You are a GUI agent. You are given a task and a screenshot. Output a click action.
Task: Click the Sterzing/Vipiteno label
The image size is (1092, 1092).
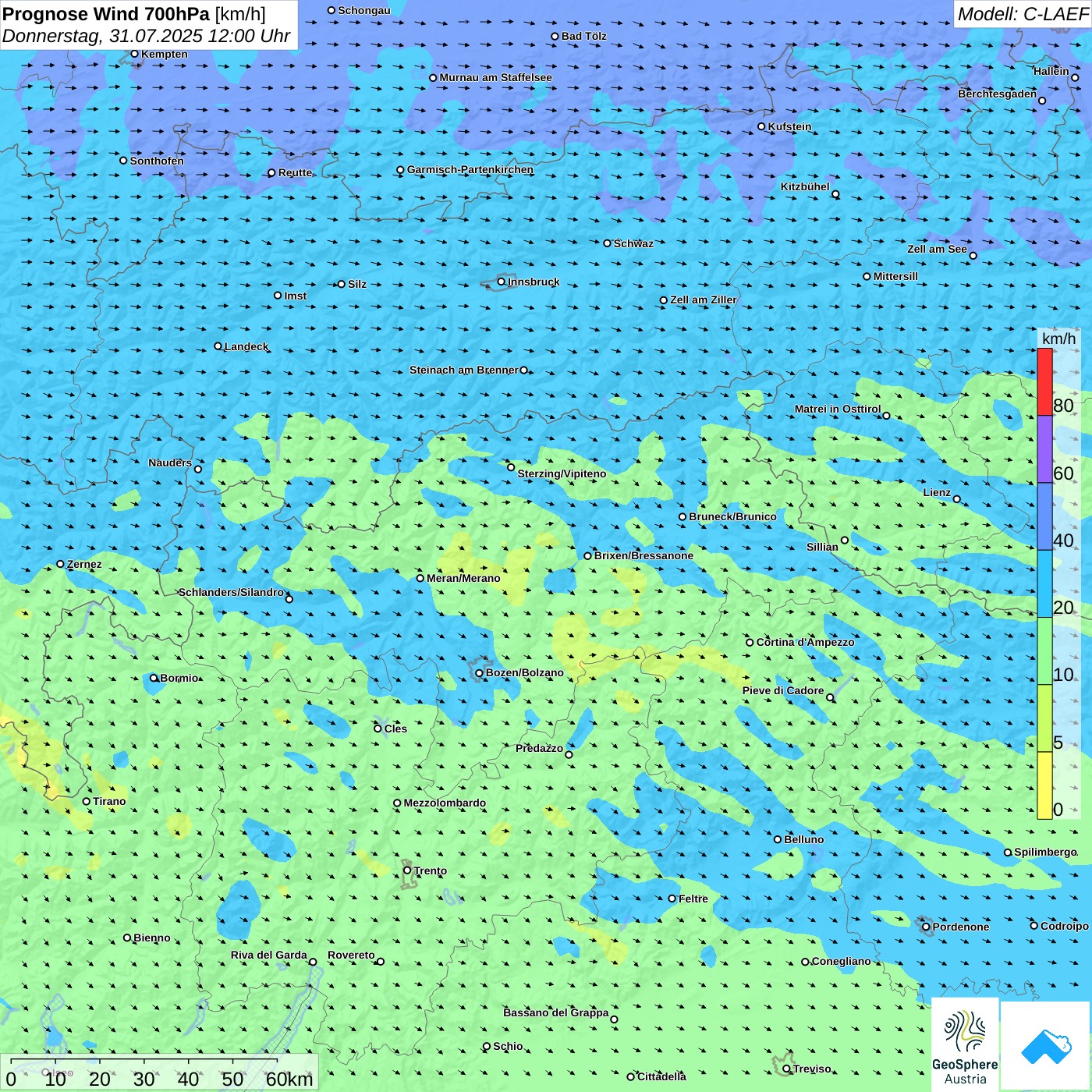pos(562,473)
